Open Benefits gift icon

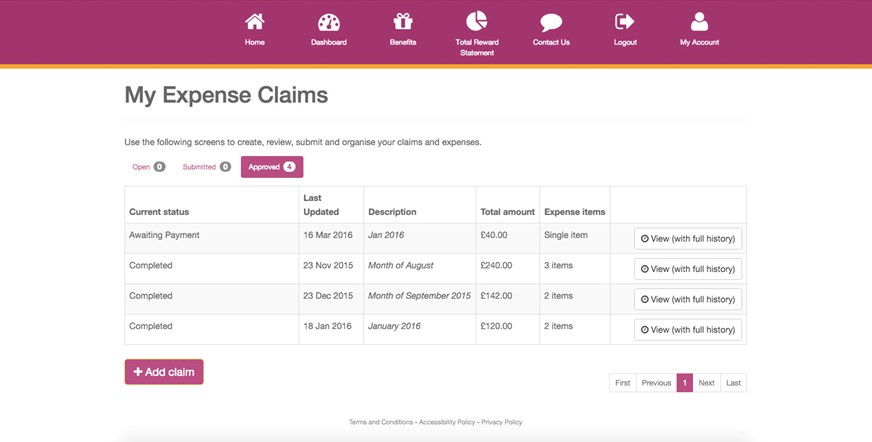coord(403,22)
